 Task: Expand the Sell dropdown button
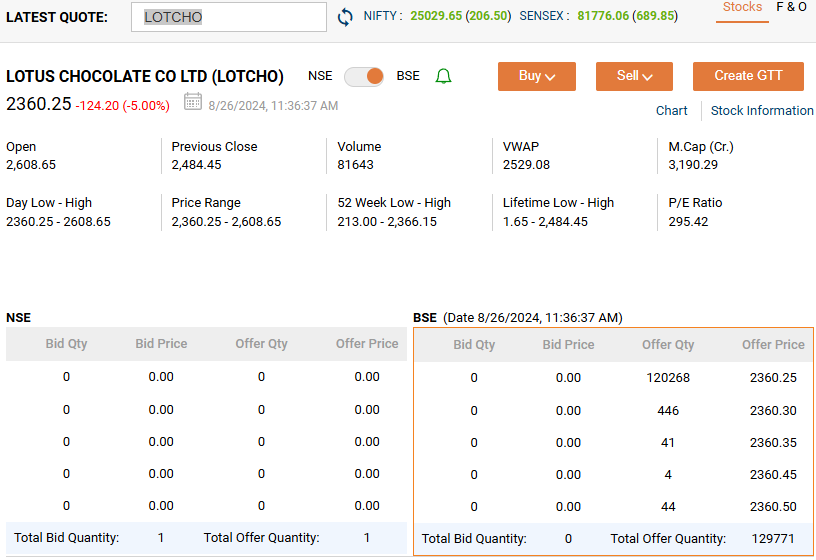click(634, 76)
